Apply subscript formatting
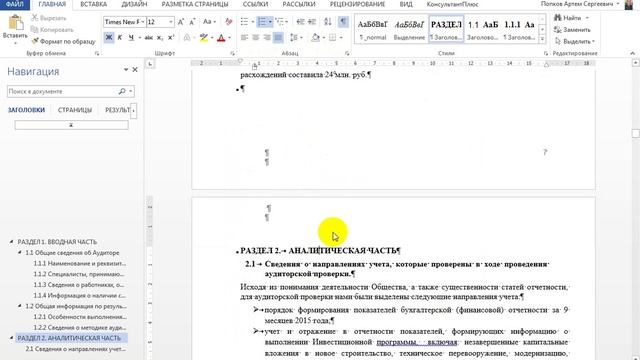The image size is (640, 360). click(160, 38)
